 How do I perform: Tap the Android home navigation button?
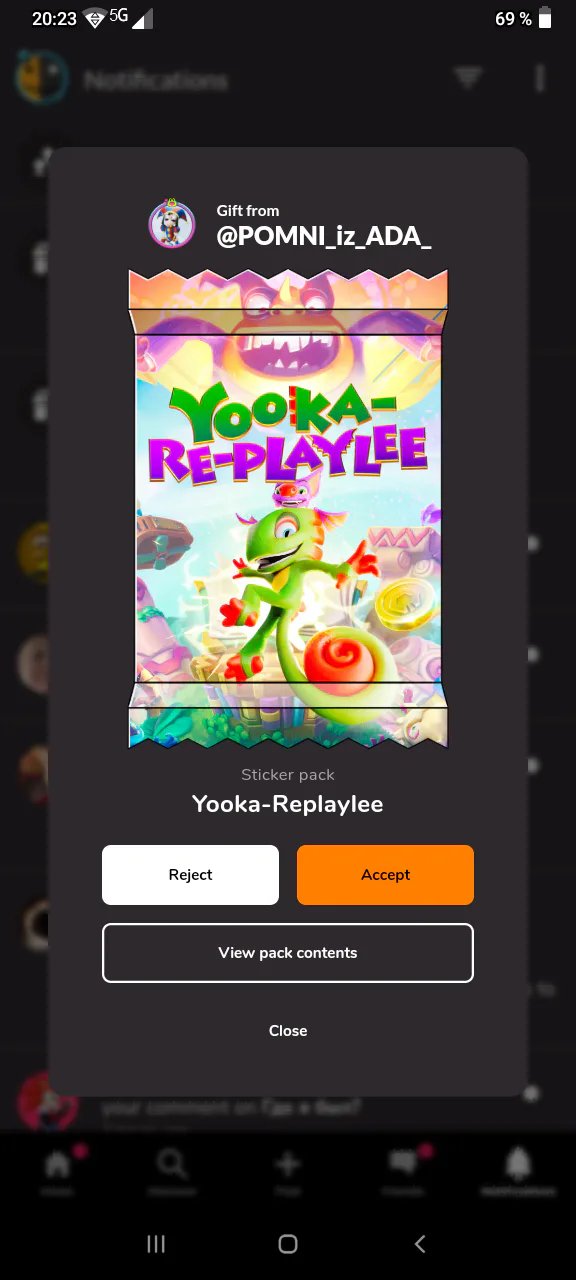[288, 1244]
